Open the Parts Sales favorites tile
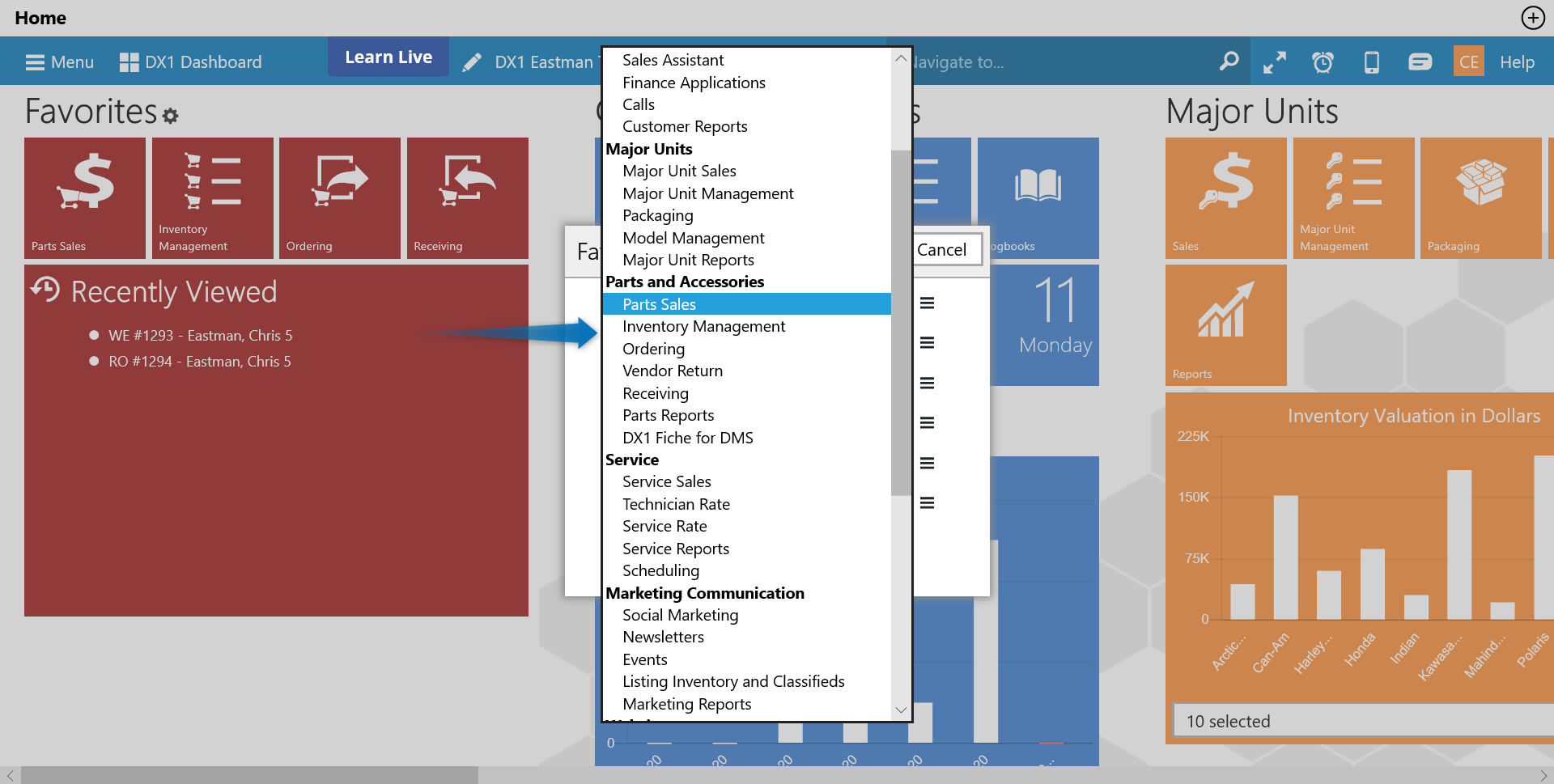 [x=85, y=198]
